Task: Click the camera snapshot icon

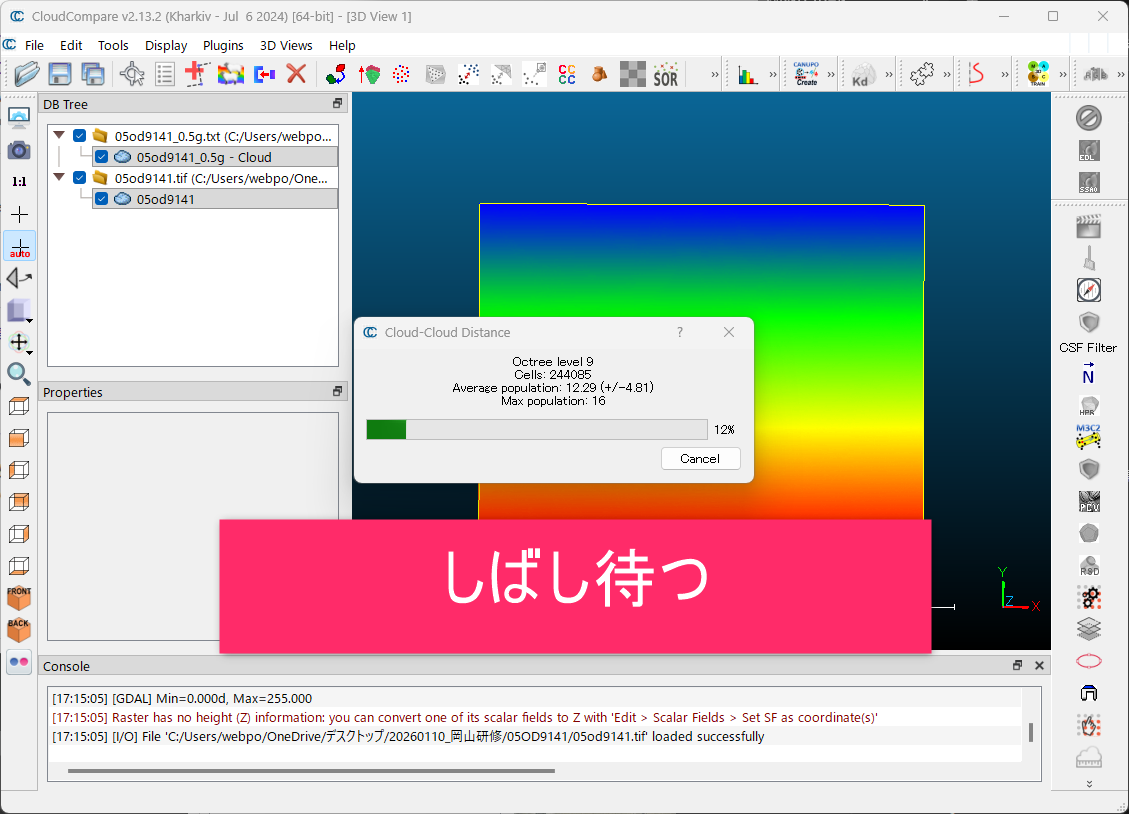Action: 19,150
